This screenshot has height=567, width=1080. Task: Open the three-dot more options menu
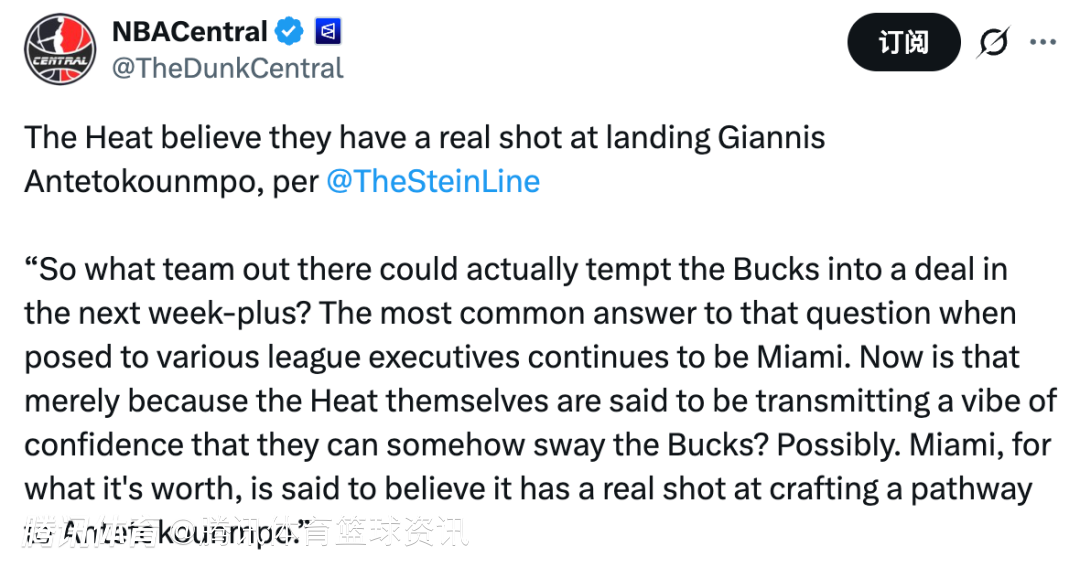(1043, 42)
